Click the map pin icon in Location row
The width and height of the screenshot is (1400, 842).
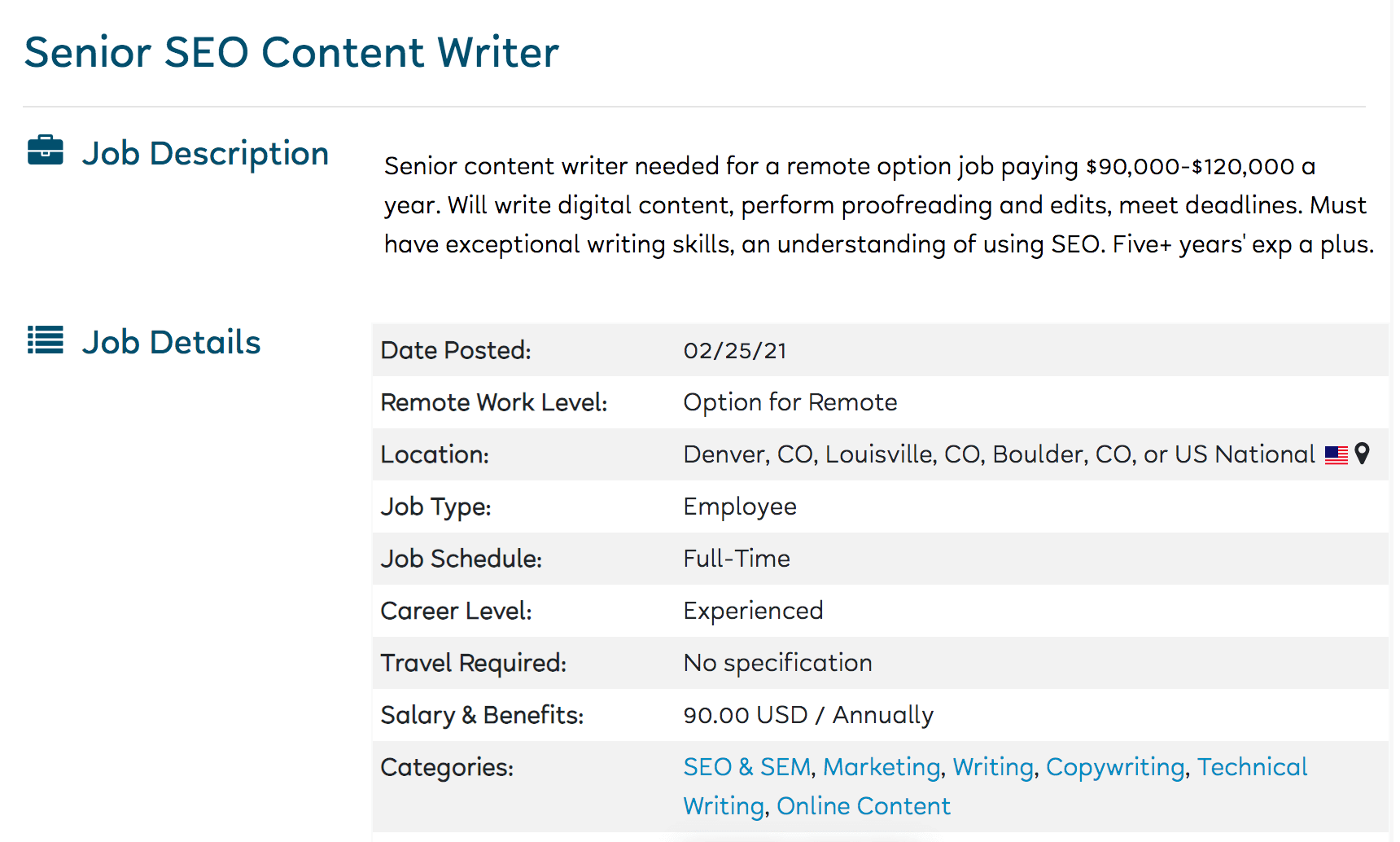click(1362, 454)
